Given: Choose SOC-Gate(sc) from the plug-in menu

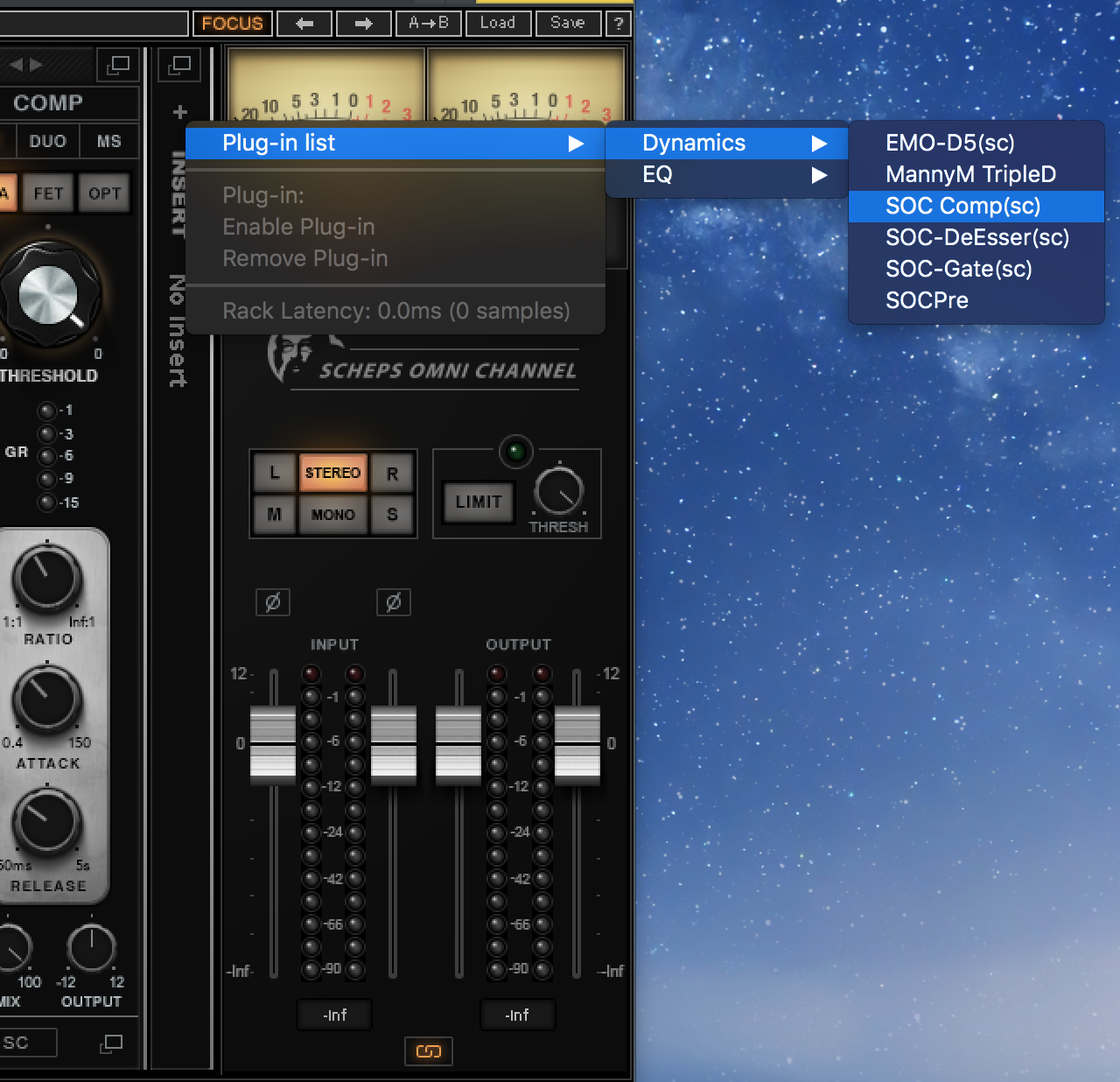Looking at the screenshot, I should [976, 269].
